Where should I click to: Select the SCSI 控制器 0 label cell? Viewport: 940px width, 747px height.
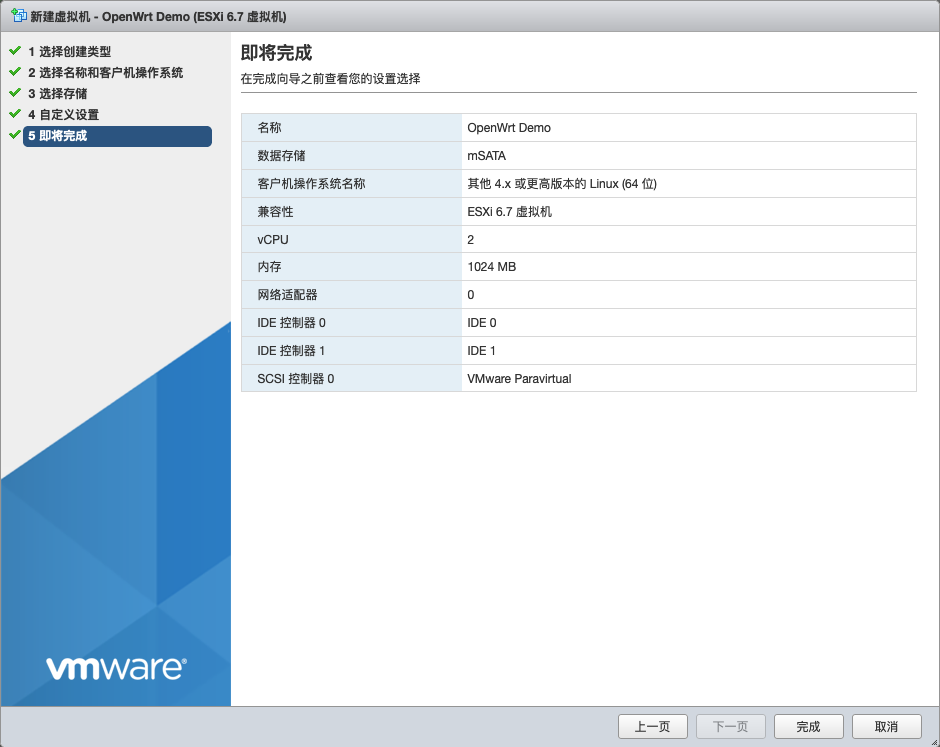pos(352,378)
